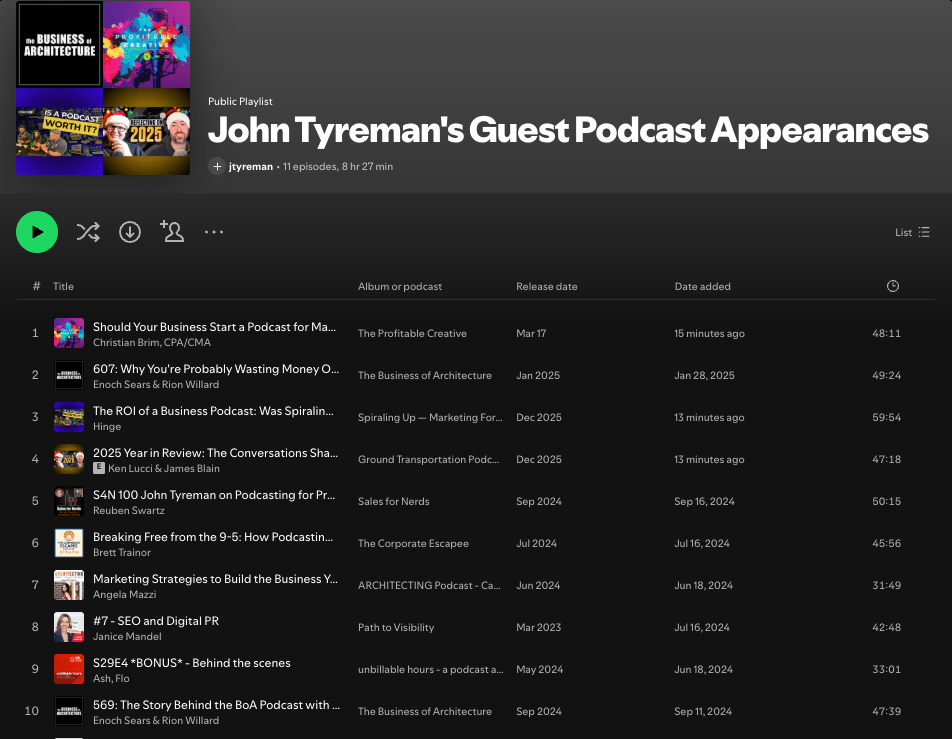Click the Date added column header

pos(702,286)
